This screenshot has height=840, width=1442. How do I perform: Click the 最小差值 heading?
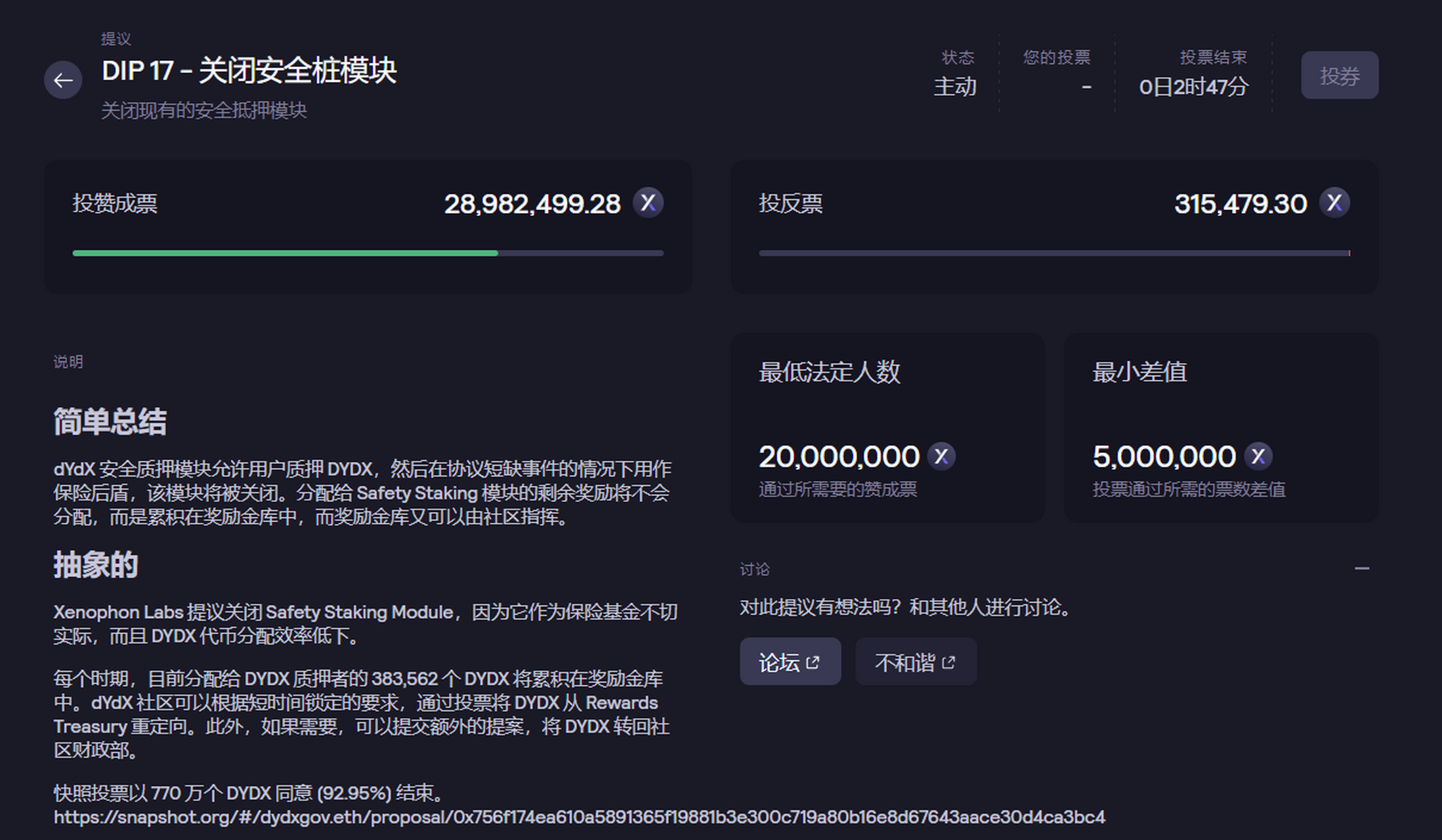(1139, 372)
